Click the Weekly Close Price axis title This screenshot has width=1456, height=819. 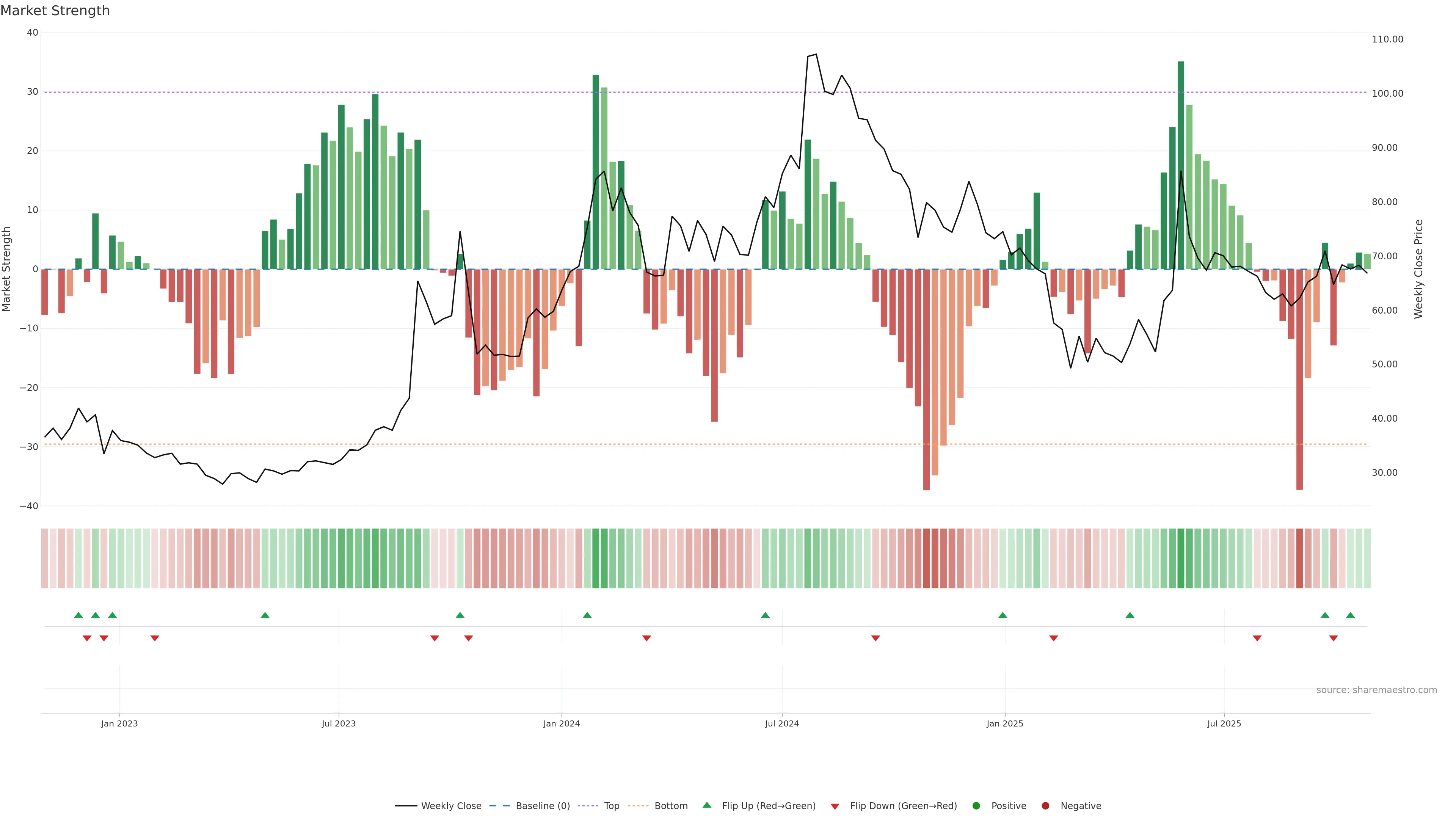click(1418, 269)
